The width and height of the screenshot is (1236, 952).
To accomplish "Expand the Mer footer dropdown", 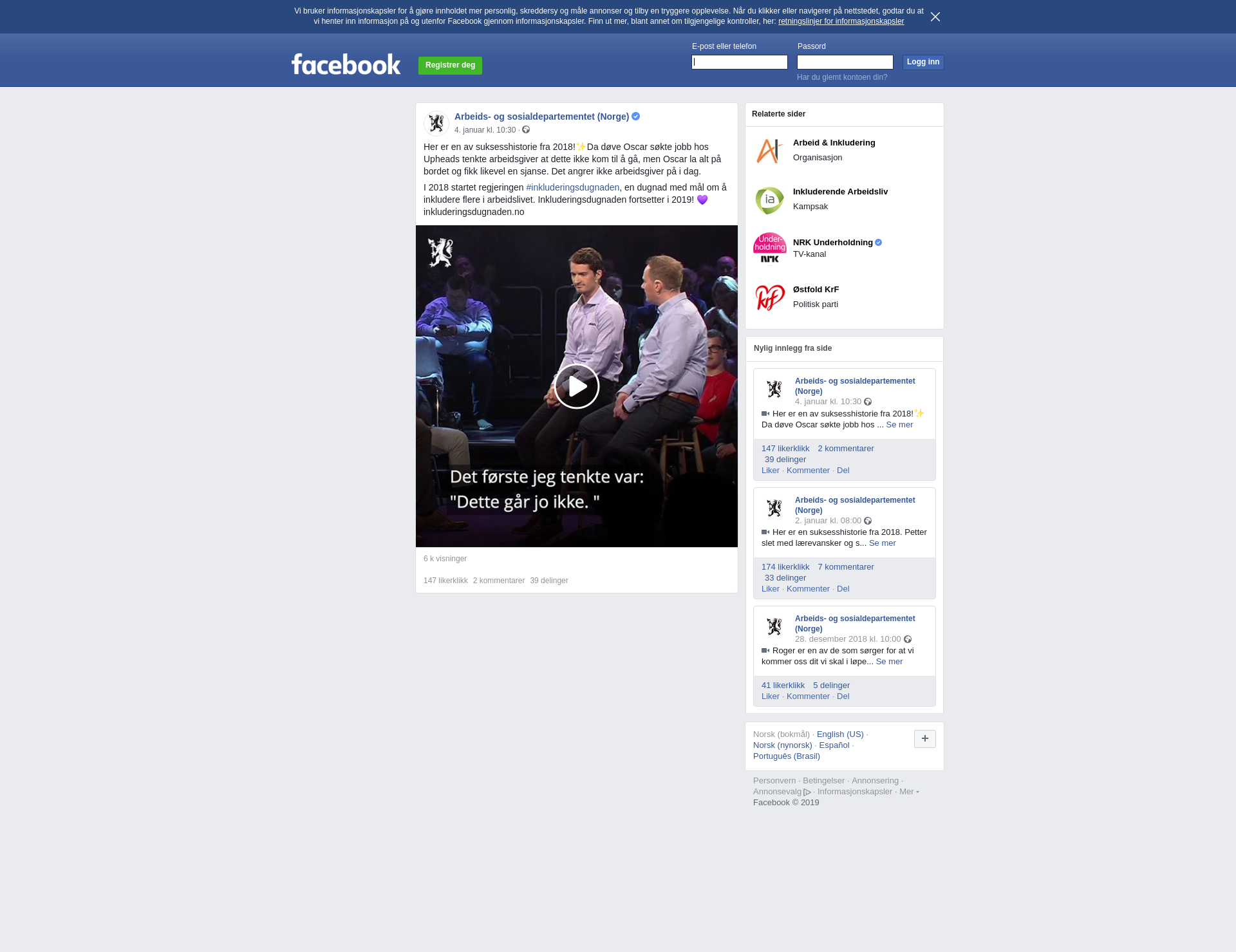I will point(909,792).
